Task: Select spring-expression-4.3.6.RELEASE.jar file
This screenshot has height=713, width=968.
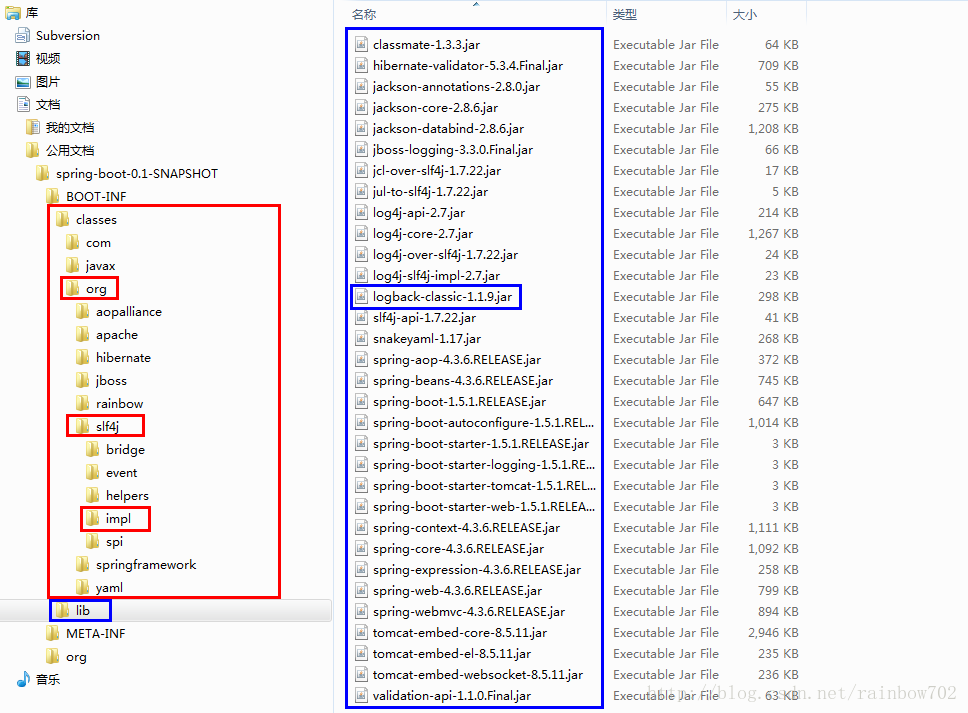Action: [x=477, y=569]
